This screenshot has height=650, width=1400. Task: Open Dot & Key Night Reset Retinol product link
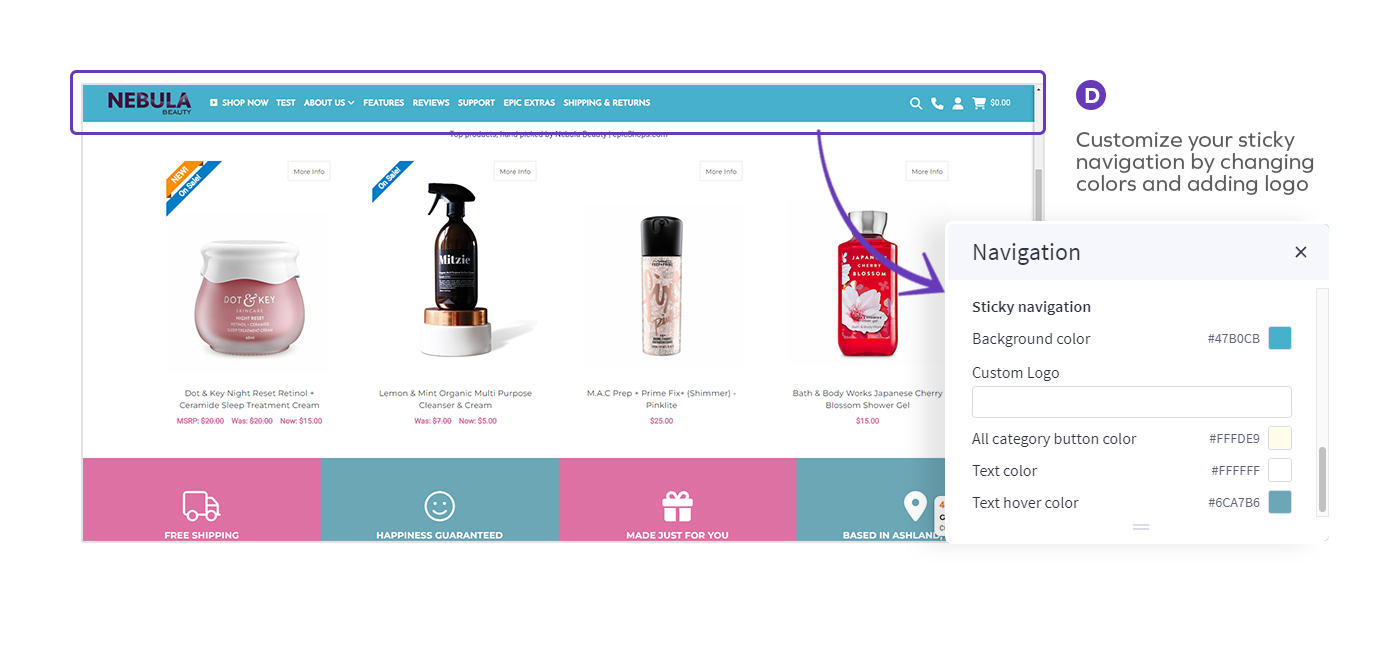(x=249, y=399)
